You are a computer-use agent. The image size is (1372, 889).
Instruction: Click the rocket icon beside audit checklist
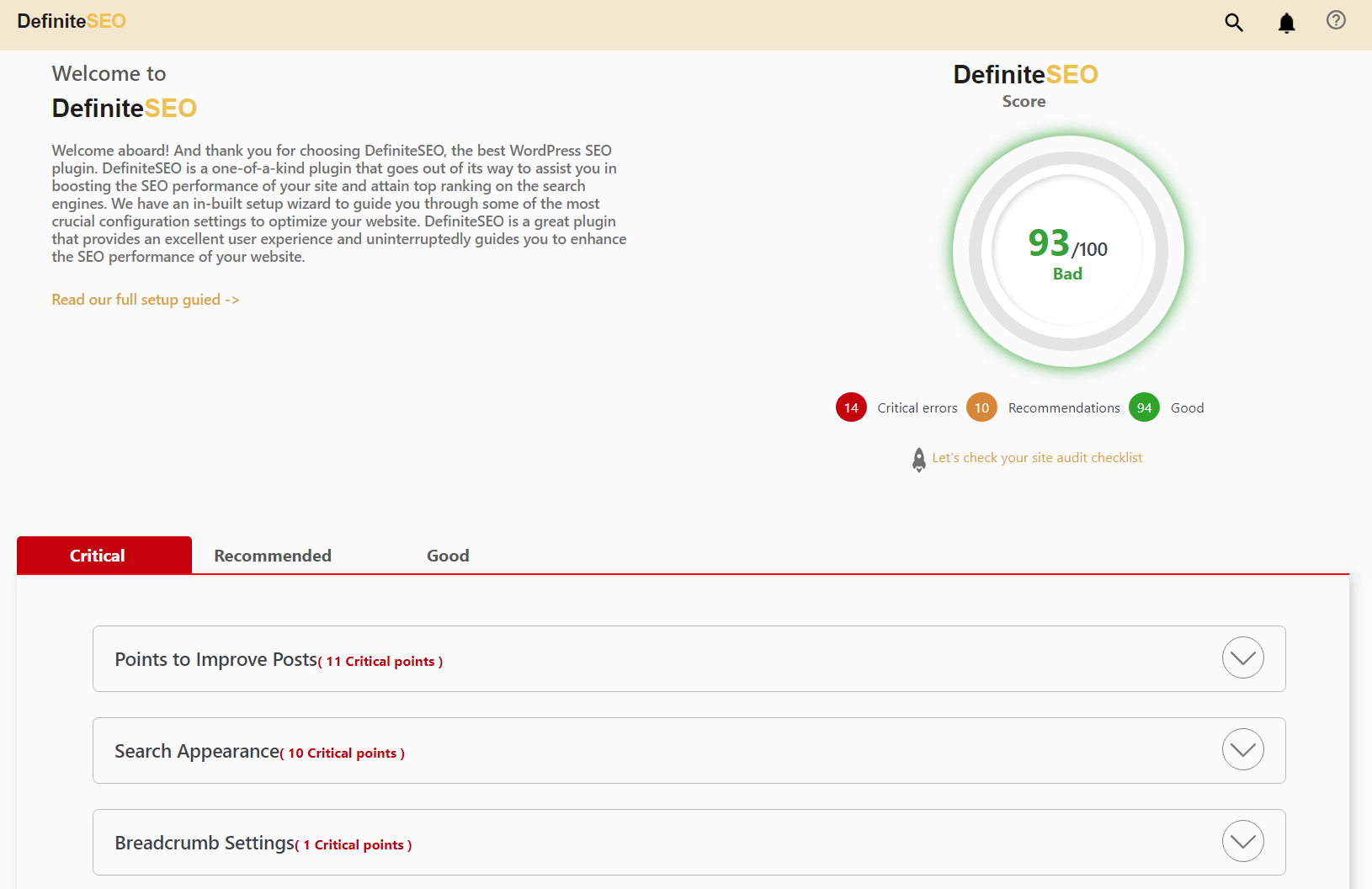tap(919, 460)
